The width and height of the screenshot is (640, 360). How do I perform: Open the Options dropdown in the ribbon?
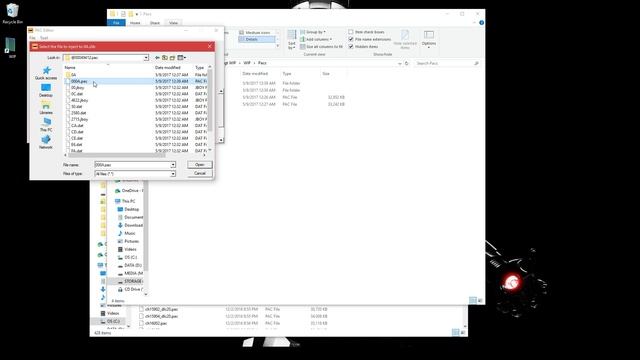(429, 40)
